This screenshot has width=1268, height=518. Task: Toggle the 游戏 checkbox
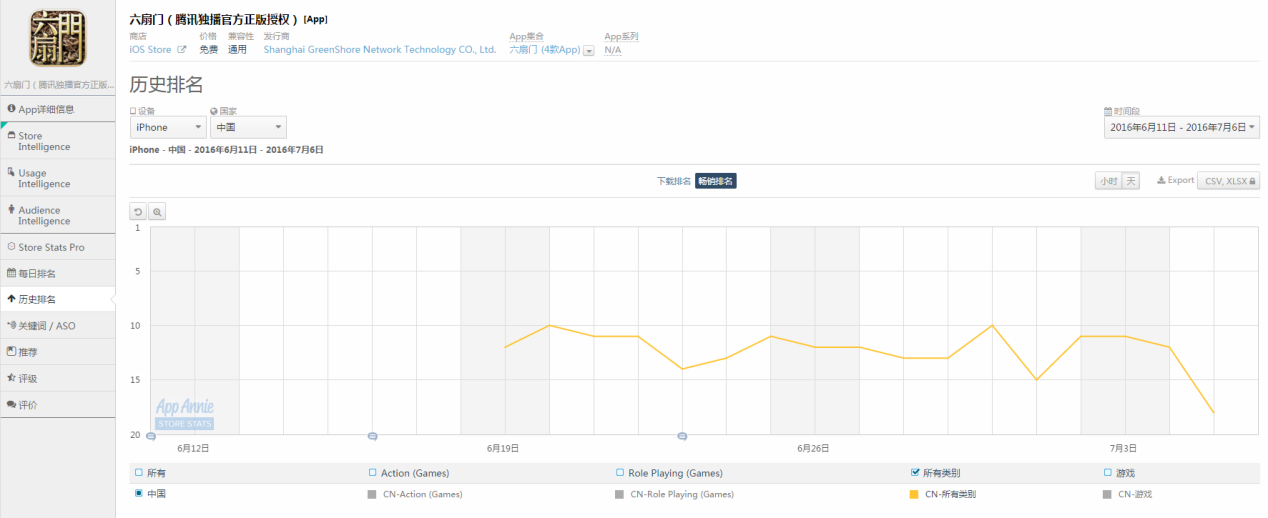click(1107, 473)
